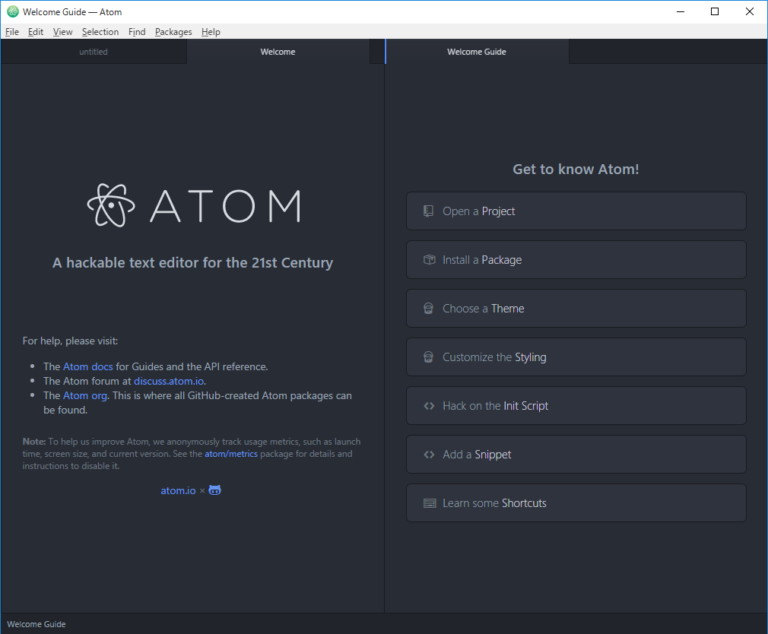This screenshot has height=634, width=768.
Task: Maximize the Atom window
Action: [x=715, y=12]
